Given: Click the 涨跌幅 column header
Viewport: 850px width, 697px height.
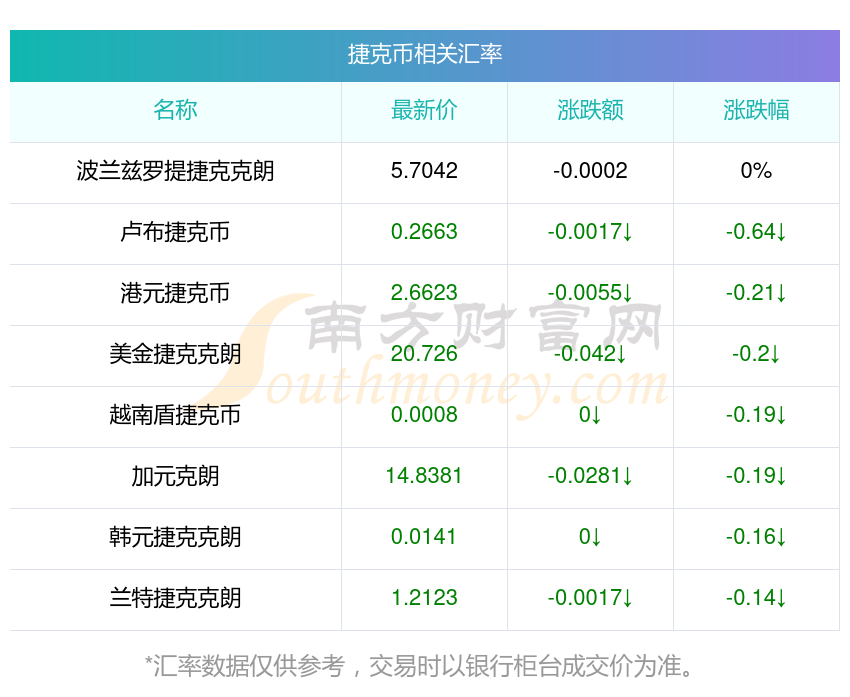Looking at the screenshot, I should tap(756, 110).
